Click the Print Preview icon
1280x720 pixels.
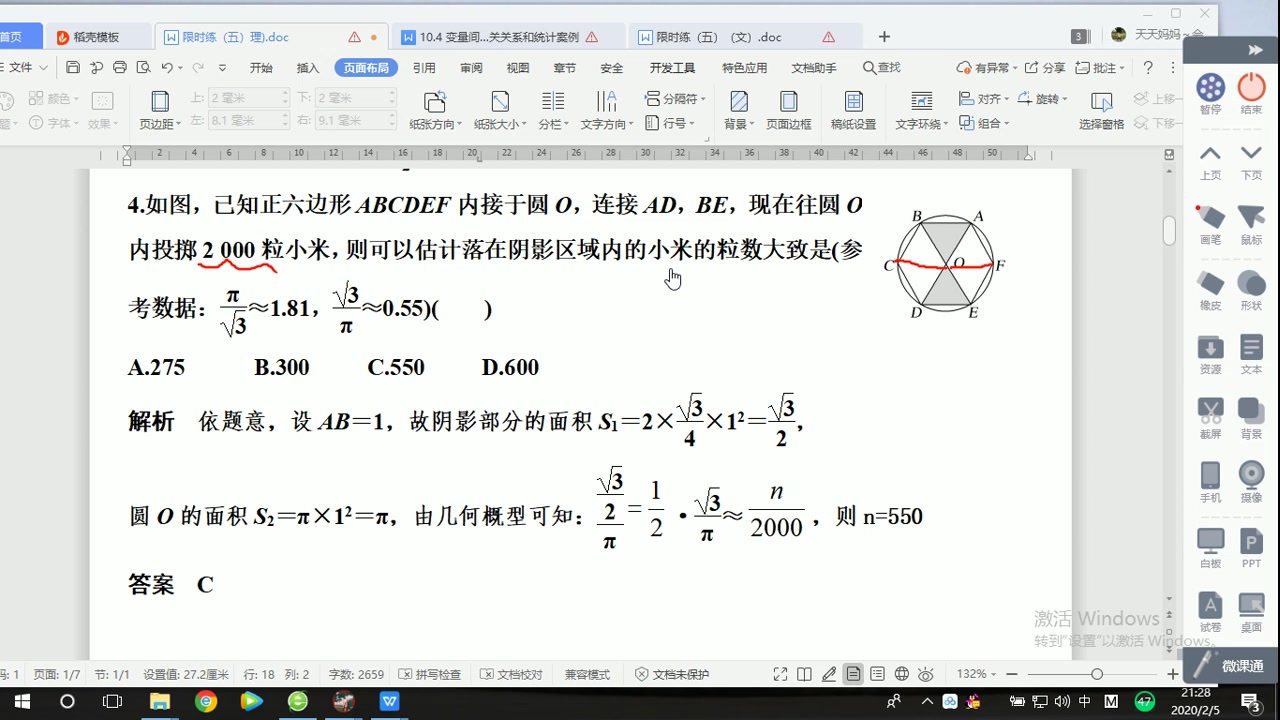(143, 67)
